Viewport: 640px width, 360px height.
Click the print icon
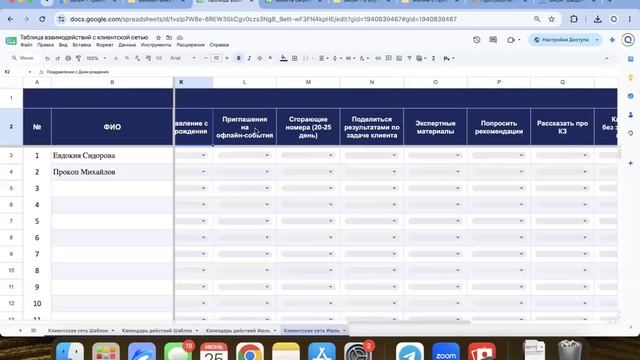(68, 58)
